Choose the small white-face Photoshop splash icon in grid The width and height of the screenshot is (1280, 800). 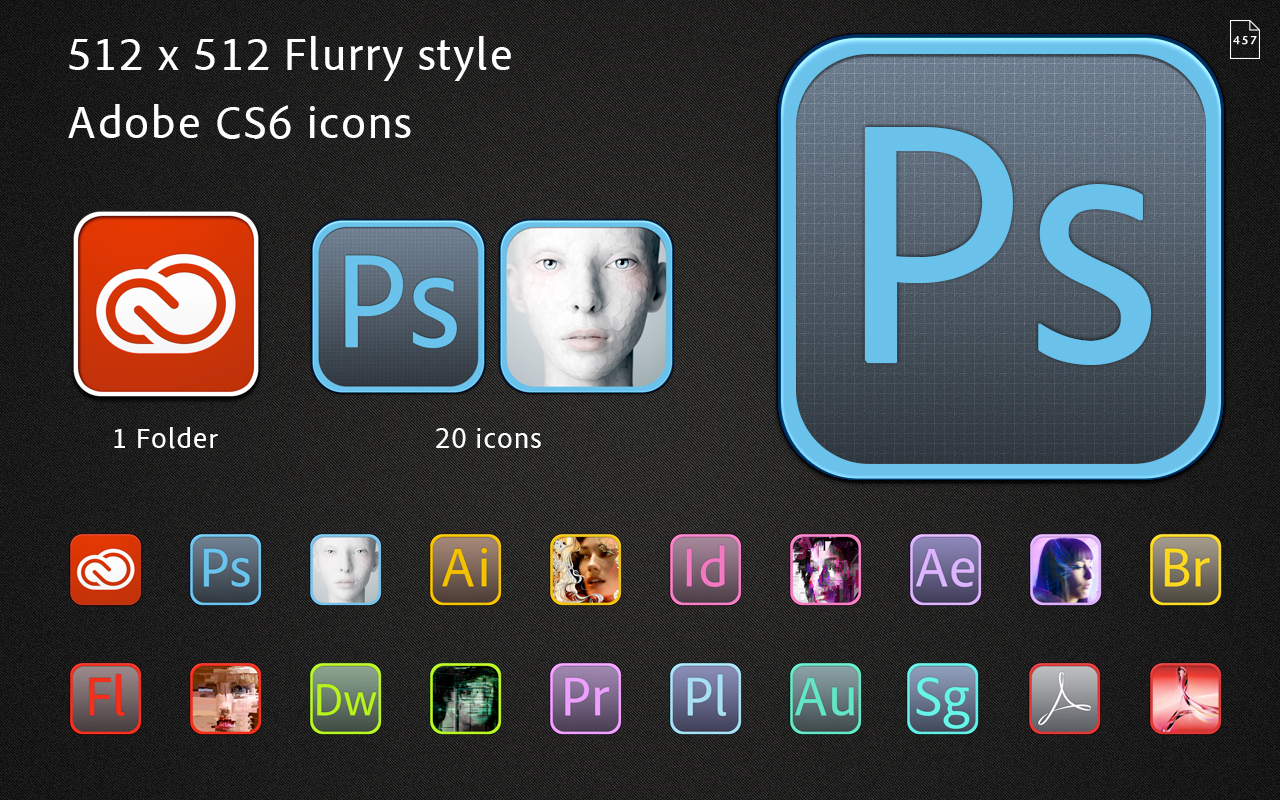(x=346, y=570)
